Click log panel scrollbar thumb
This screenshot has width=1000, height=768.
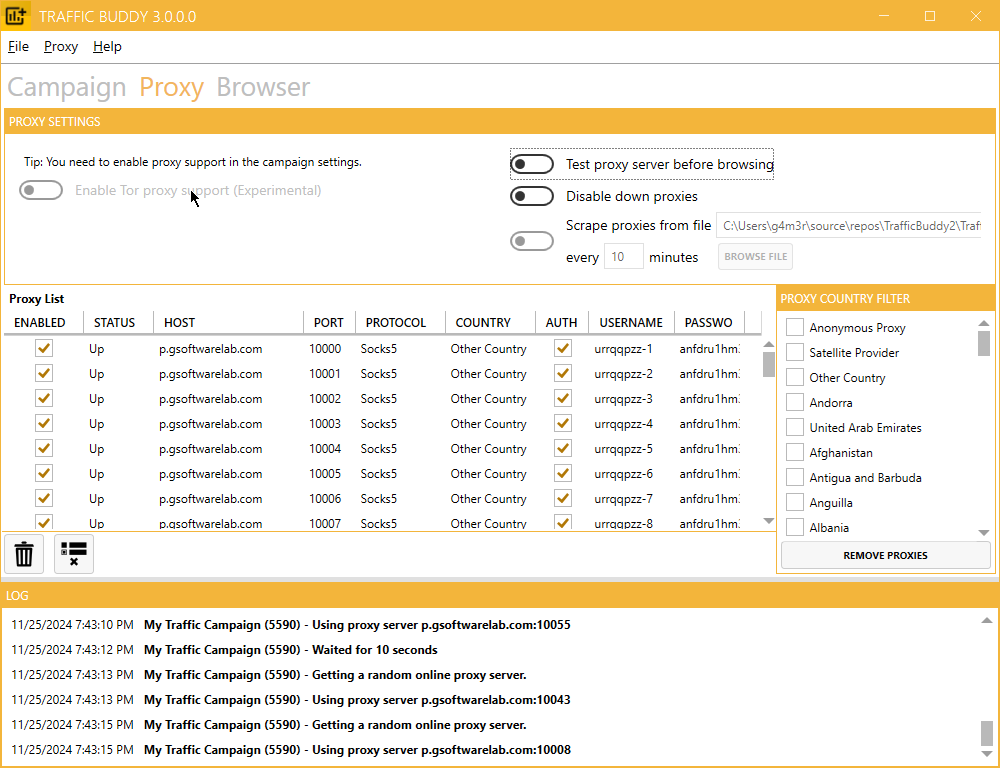point(987,732)
